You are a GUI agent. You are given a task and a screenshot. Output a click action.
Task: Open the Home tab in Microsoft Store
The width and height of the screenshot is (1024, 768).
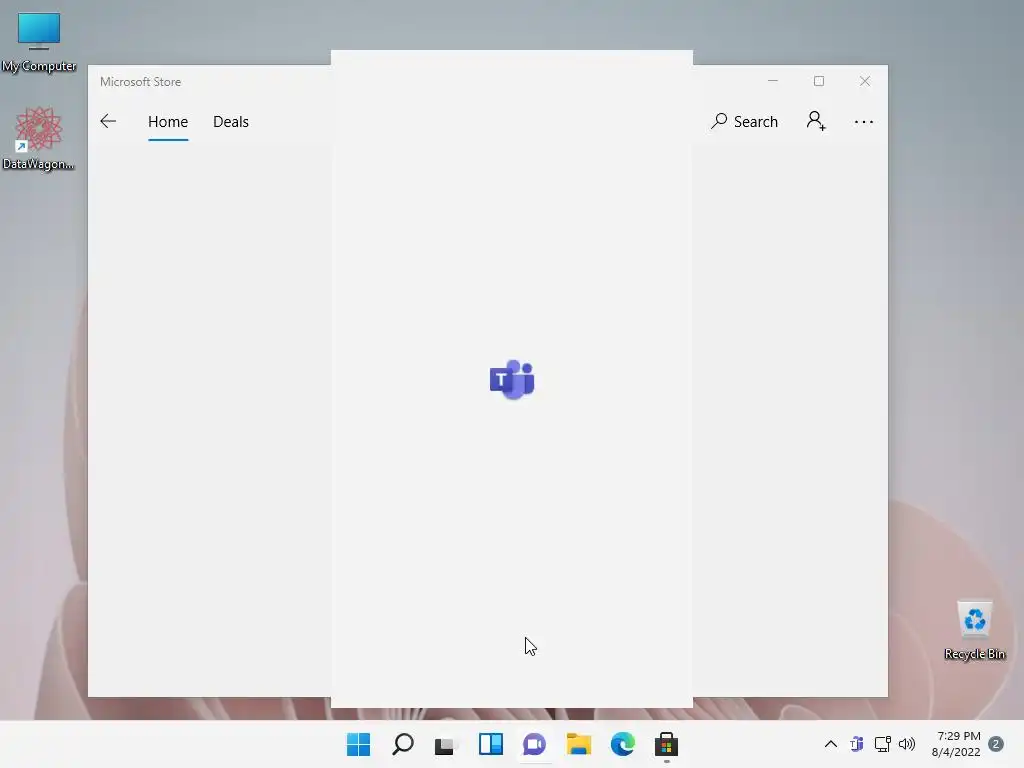(x=168, y=121)
